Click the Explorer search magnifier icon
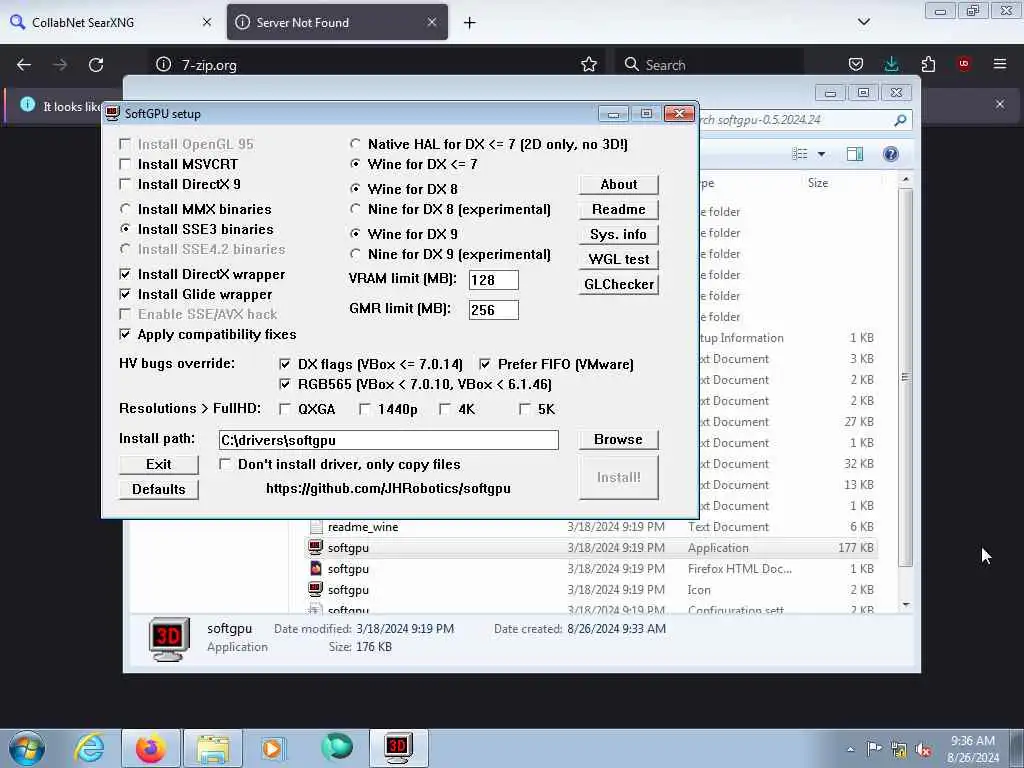The height and width of the screenshot is (768, 1024). (900, 120)
